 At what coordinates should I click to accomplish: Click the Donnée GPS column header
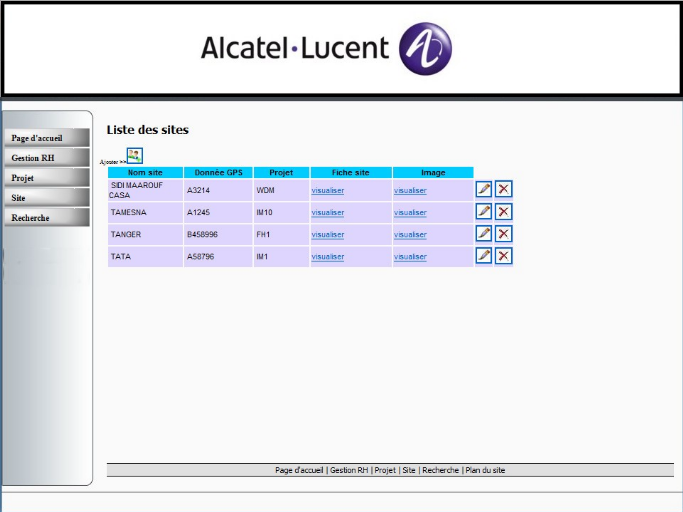tap(218, 173)
